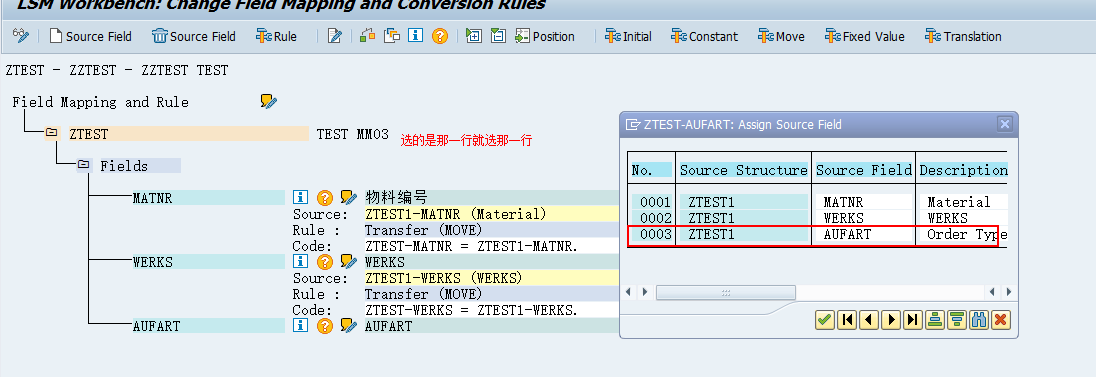Select the AUFART field in the tree
This screenshot has width=1096, height=377.
tap(208, 326)
